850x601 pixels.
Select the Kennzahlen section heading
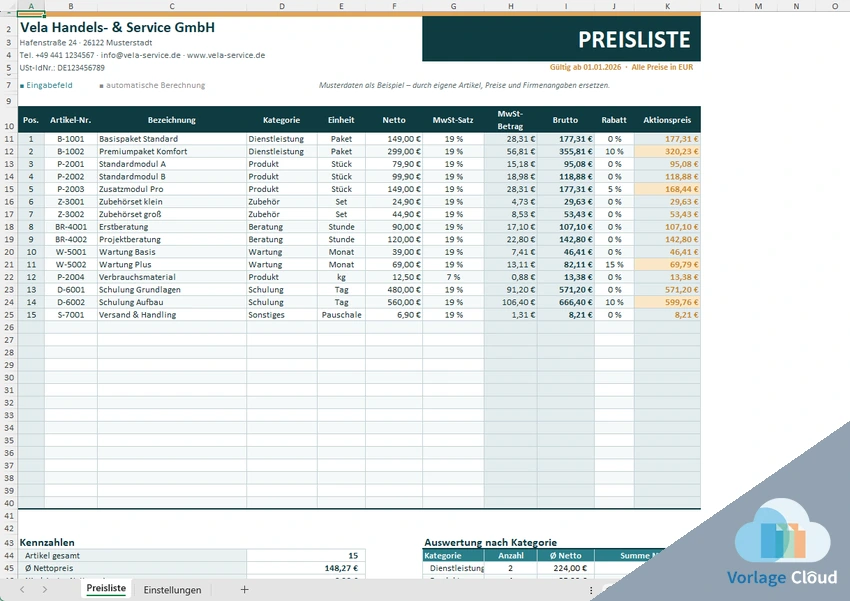pyautogui.click(x=47, y=542)
